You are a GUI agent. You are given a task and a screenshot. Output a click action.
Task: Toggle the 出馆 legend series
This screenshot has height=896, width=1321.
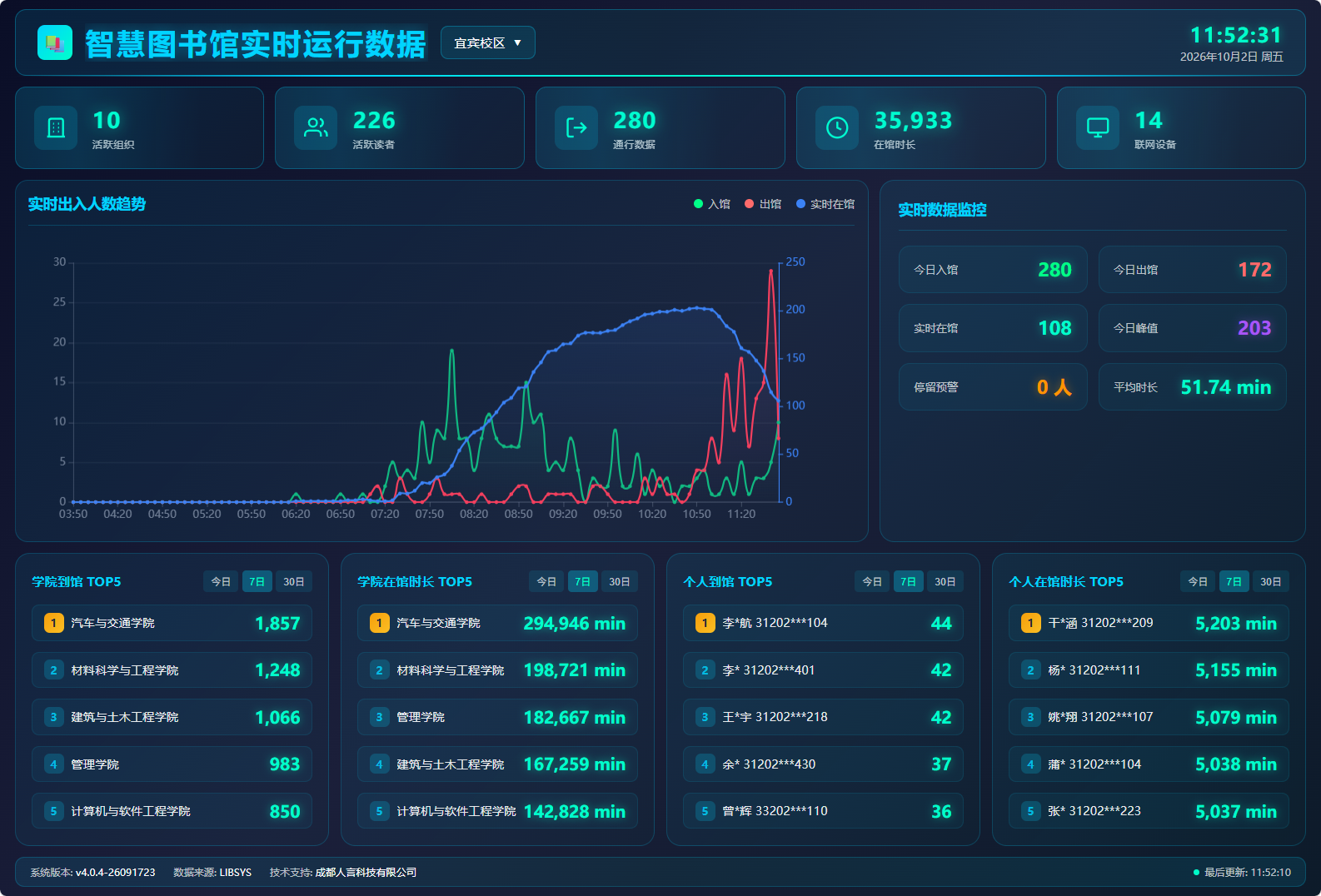point(763,204)
